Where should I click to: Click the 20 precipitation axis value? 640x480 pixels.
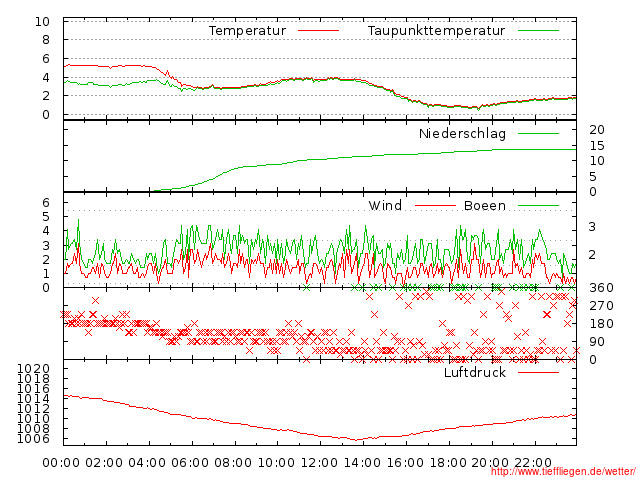coord(597,130)
